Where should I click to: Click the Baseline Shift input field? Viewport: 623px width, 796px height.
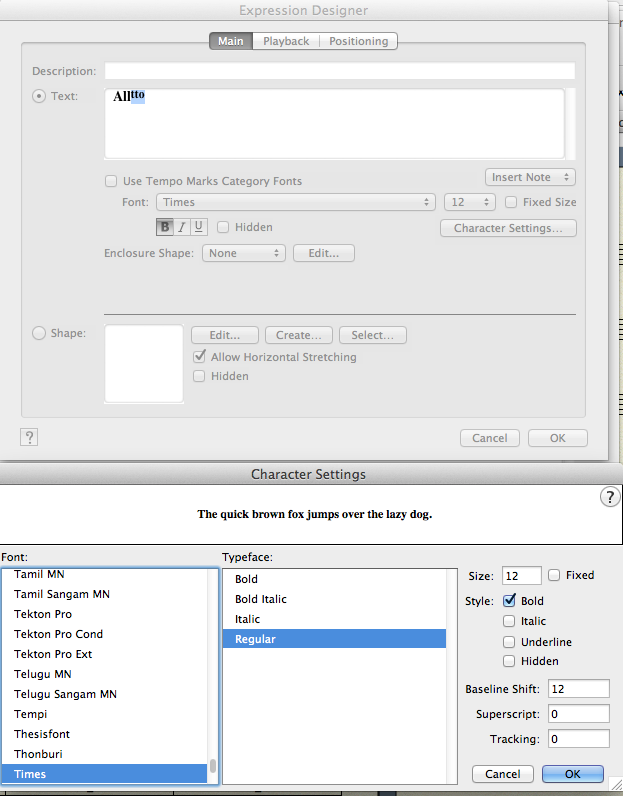pos(578,689)
